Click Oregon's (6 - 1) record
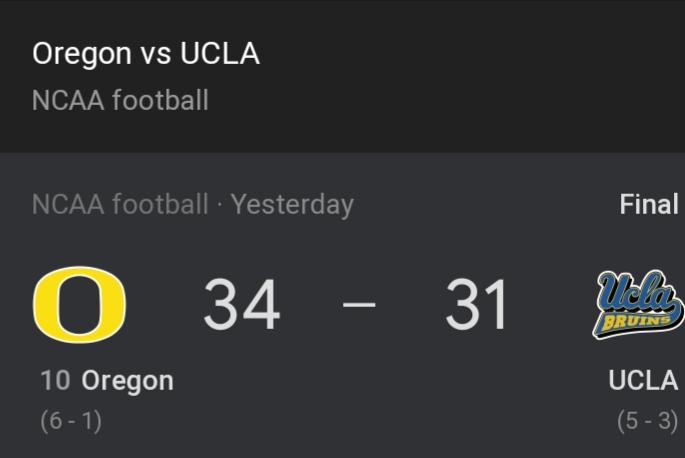The width and height of the screenshot is (685, 458). [x=71, y=420]
